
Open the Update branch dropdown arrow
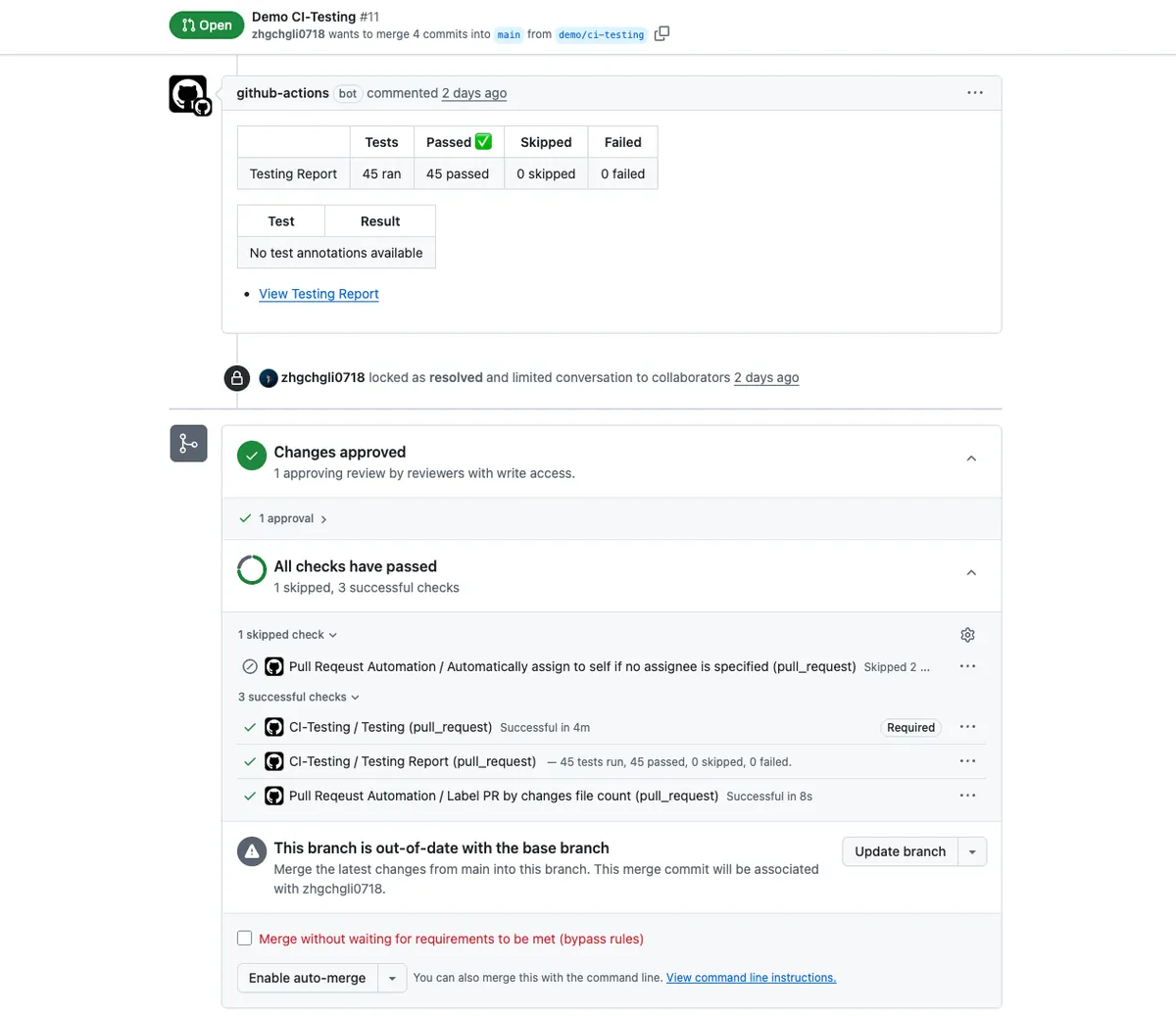tap(972, 852)
